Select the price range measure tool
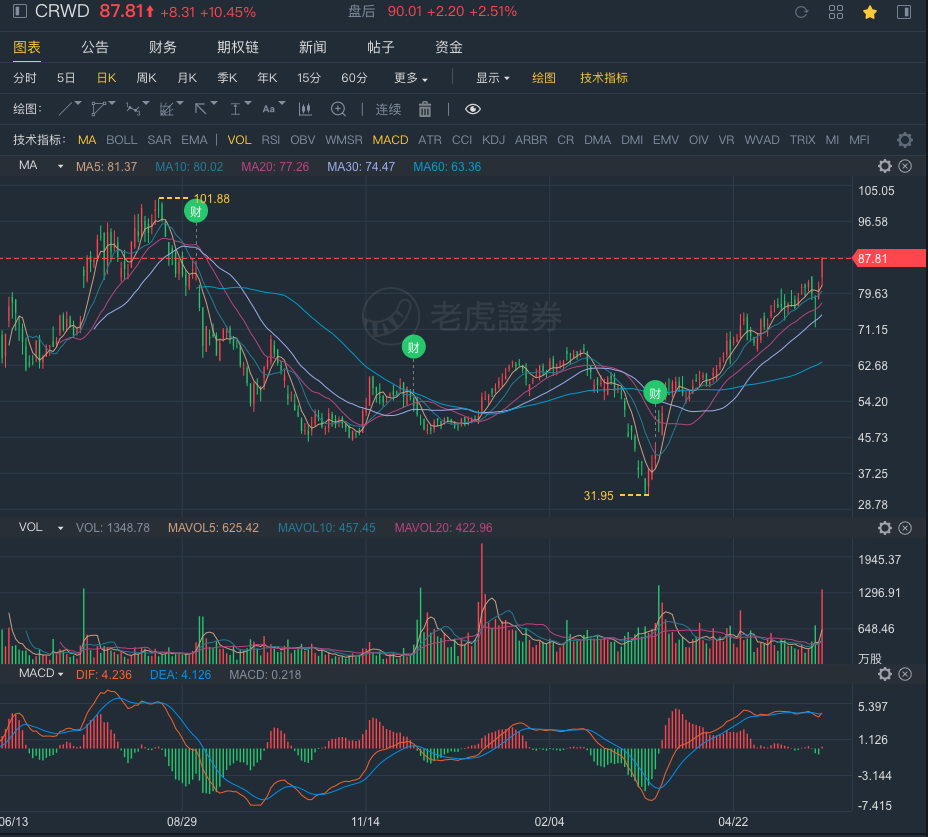This screenshot has width=928, height=837. click(235, 109)
